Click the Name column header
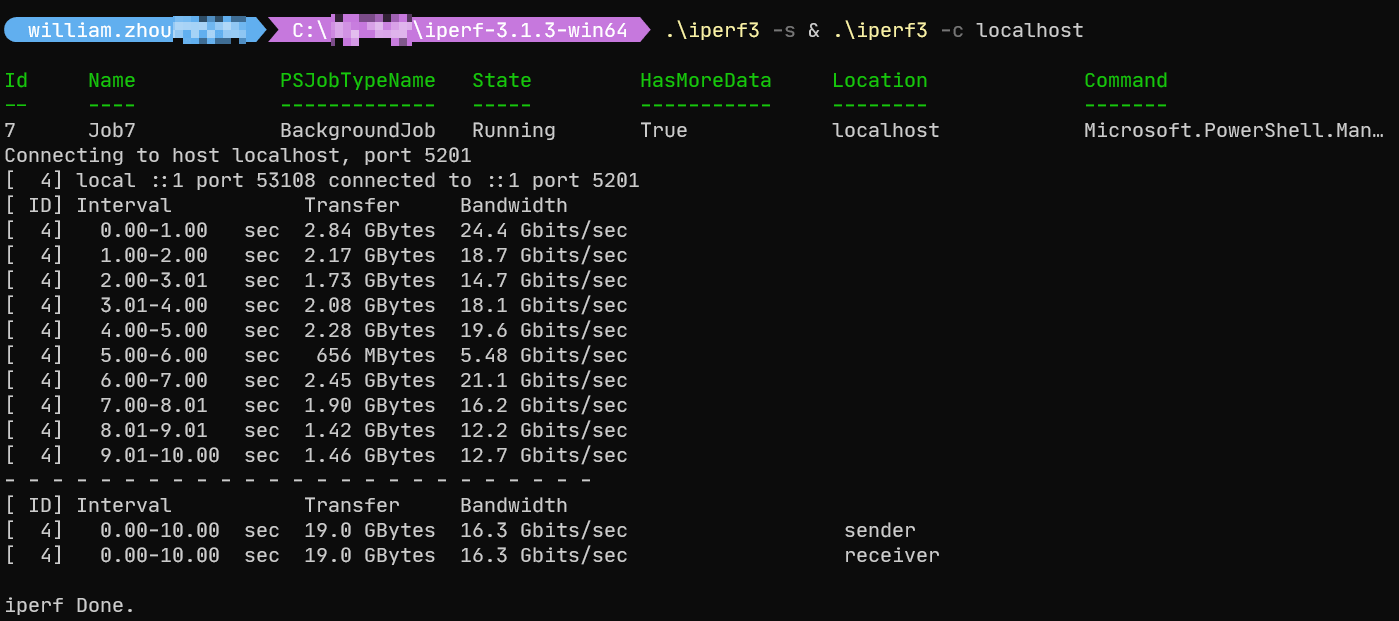The height and width of the screenshot is (621, 1399). coord(111,80)
